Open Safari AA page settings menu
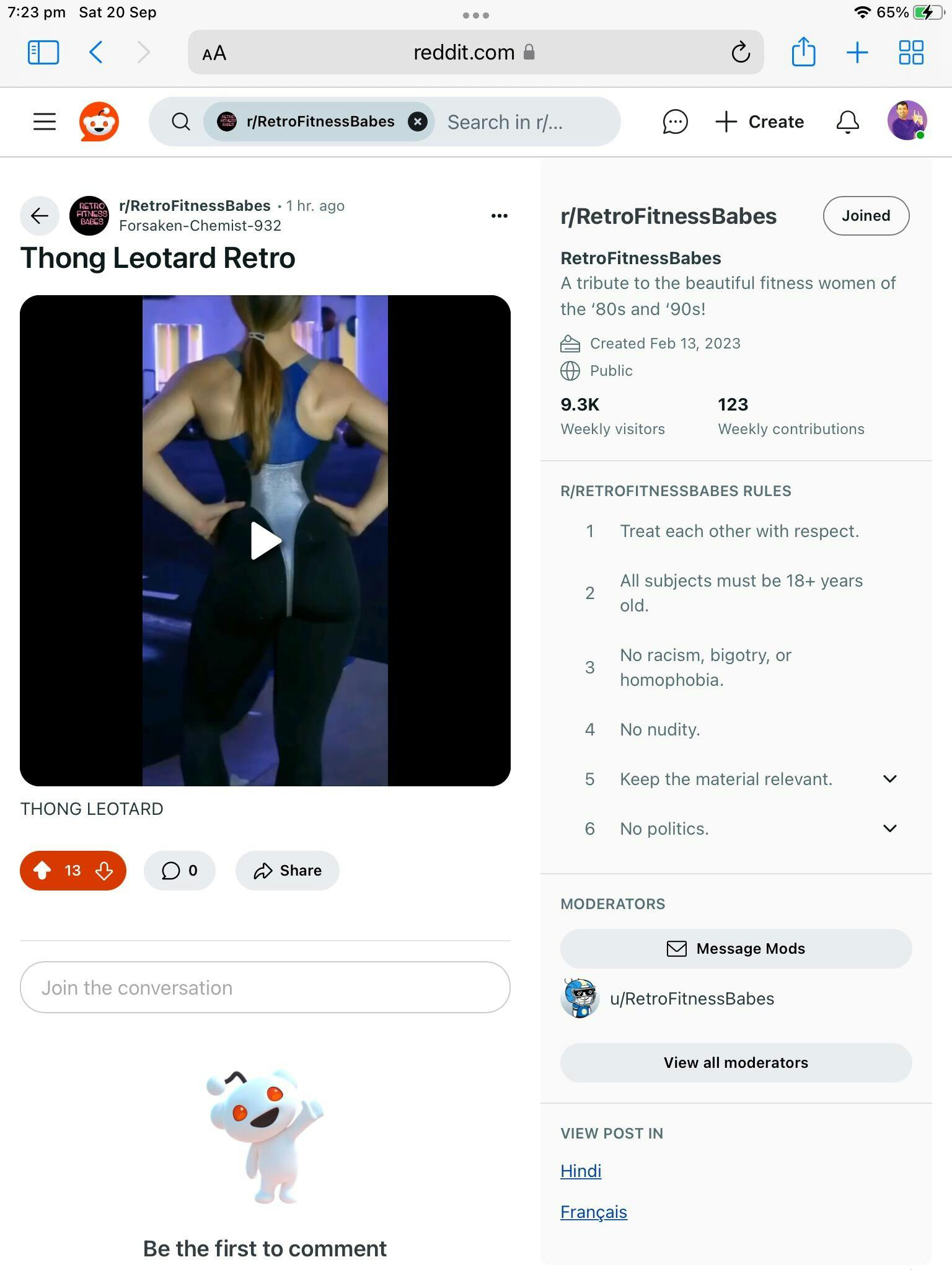The width and height of the screenshot is (952, 1270). click(214, 53)
